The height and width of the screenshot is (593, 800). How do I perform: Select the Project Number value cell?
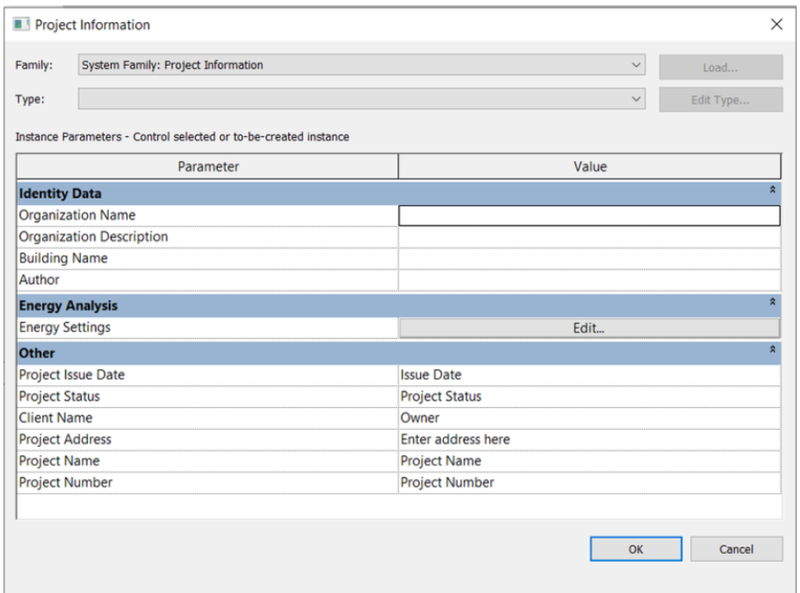pyautogui.click(x=589, y=483)
